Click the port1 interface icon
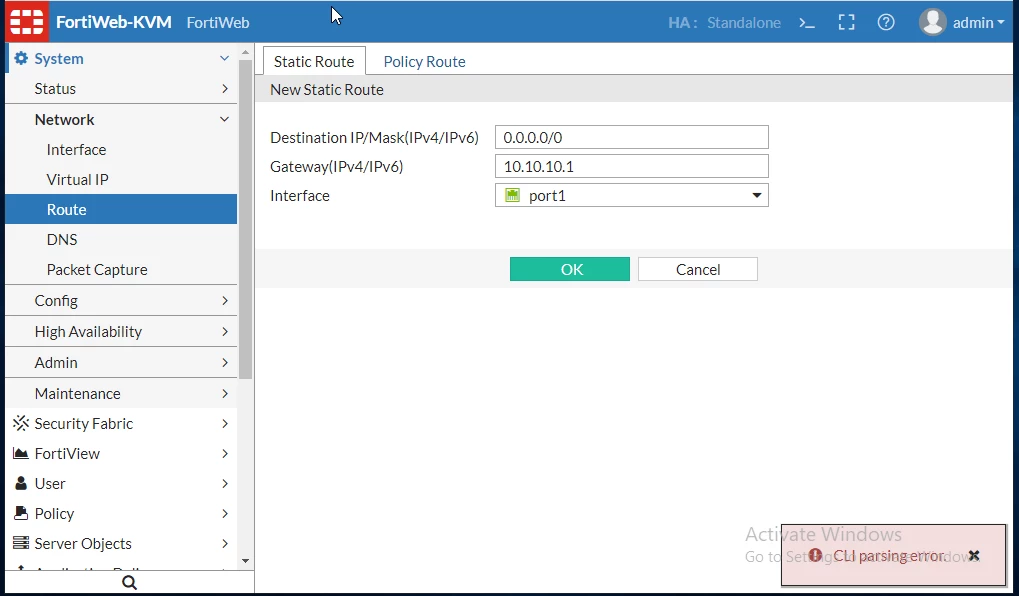This screenshot has height=596, width=1019. pos(512,196)
